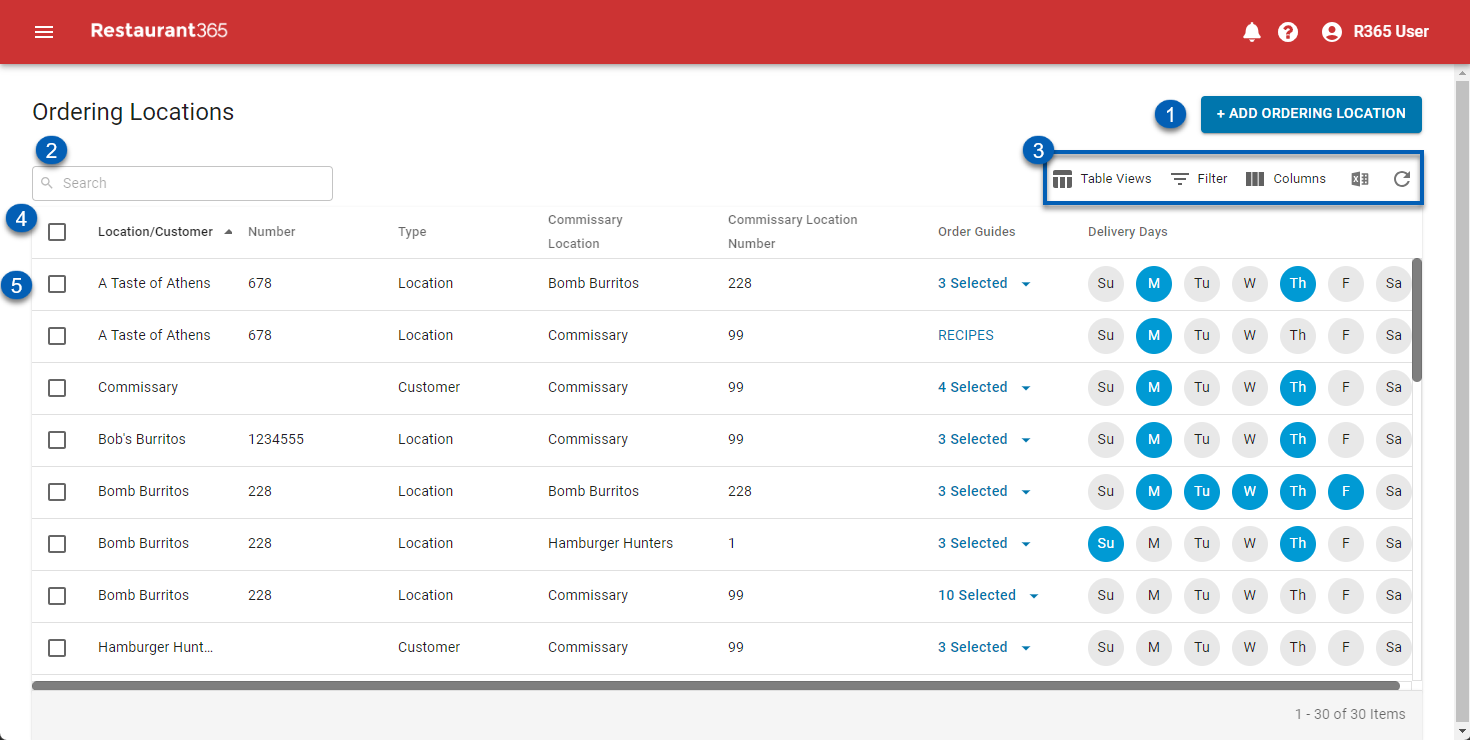This screenshot has width=1470, height=740.
Task: Check the Hamburger Hunt… customer row
Action: pos(57,648)
